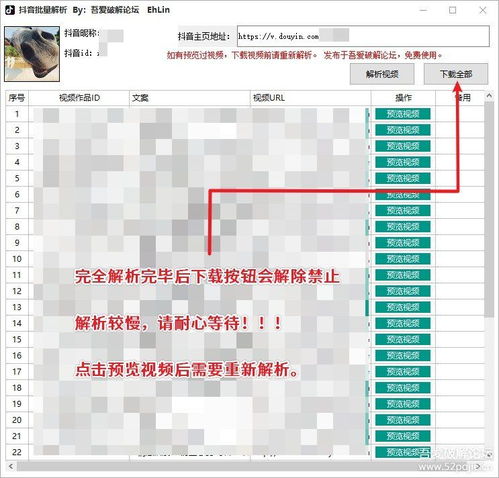The width and height of the screenshot is (499, 478).
Task: Click the 视频URL column header
Action: point(311,98)
